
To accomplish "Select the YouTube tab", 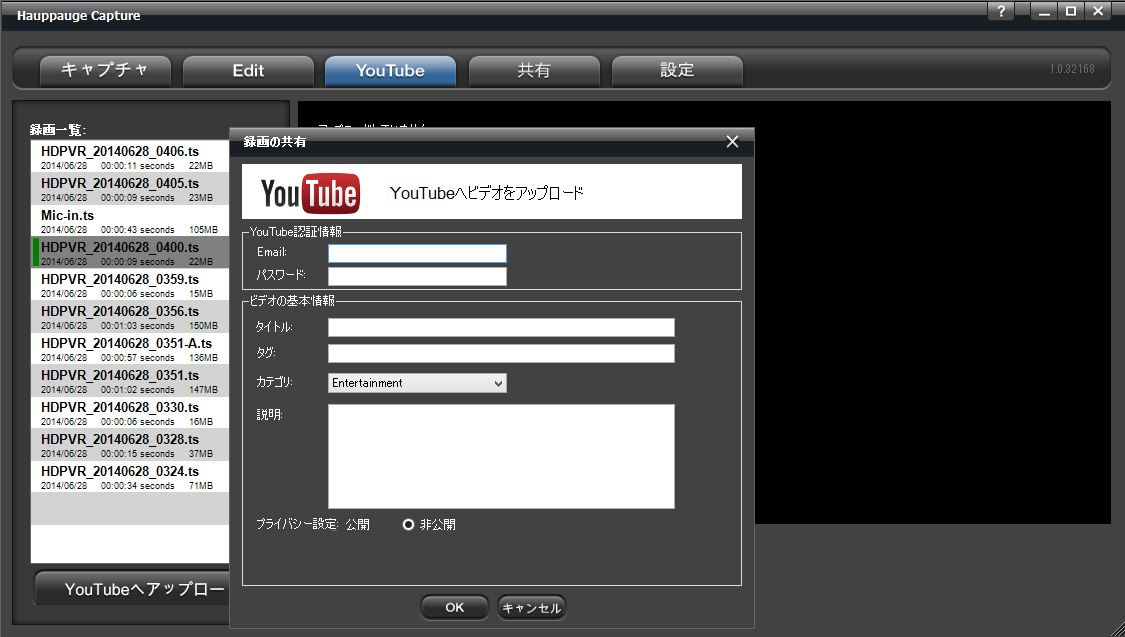I will coord(390,70).
